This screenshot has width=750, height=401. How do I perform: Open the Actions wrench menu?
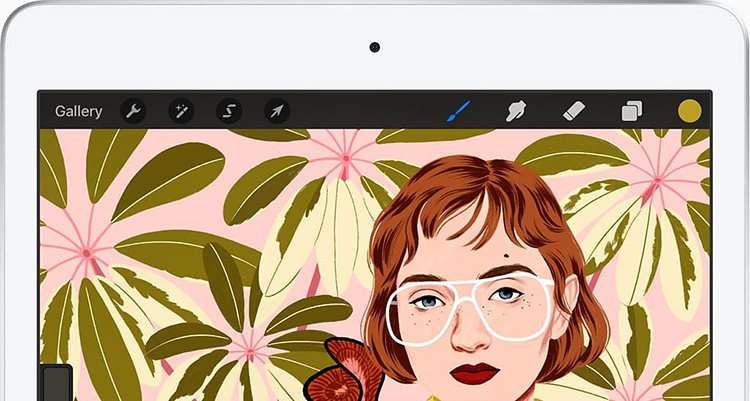tap(133, 111)
